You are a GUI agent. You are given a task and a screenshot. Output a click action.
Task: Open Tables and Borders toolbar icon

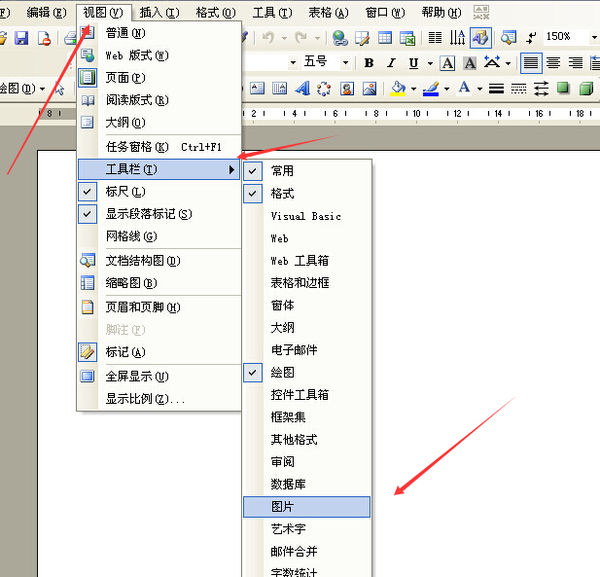coord(362,38)
